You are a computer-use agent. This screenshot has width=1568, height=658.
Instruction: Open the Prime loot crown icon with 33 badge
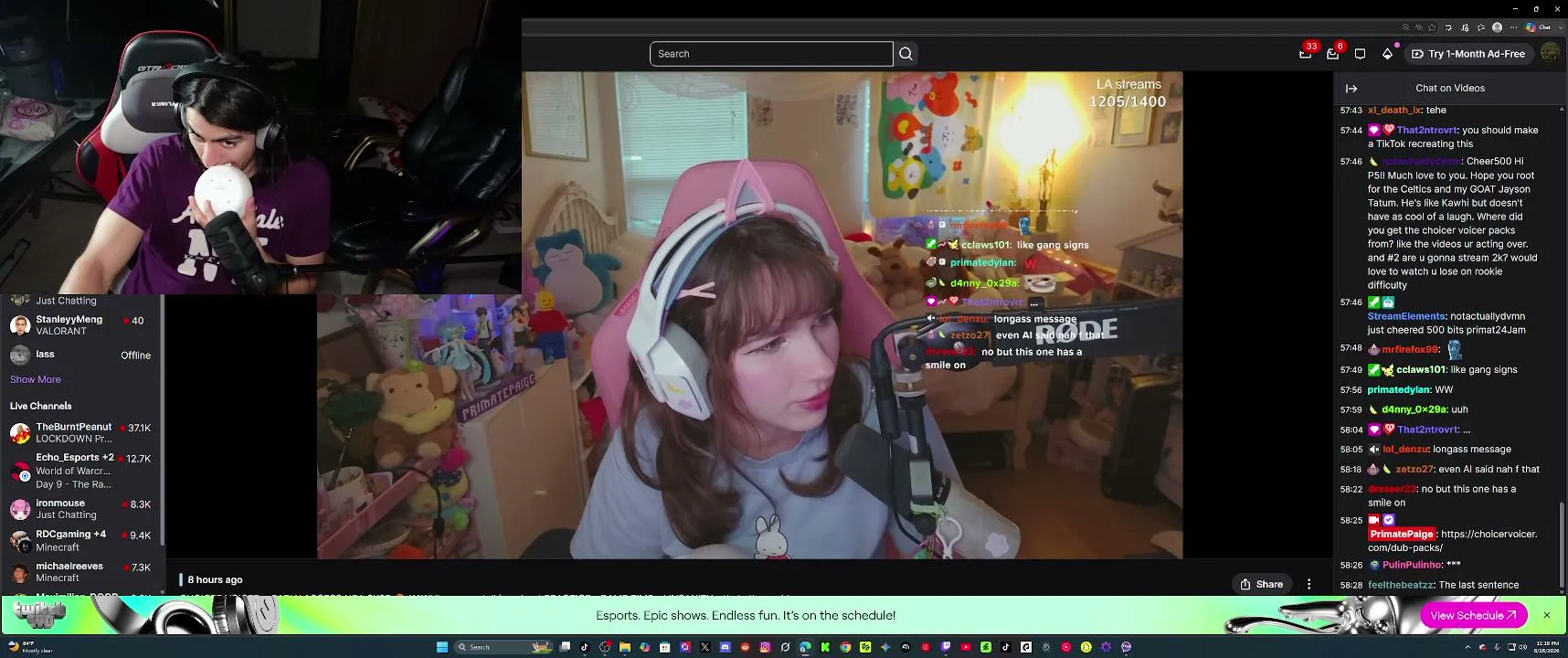(x=1306, y=54)
